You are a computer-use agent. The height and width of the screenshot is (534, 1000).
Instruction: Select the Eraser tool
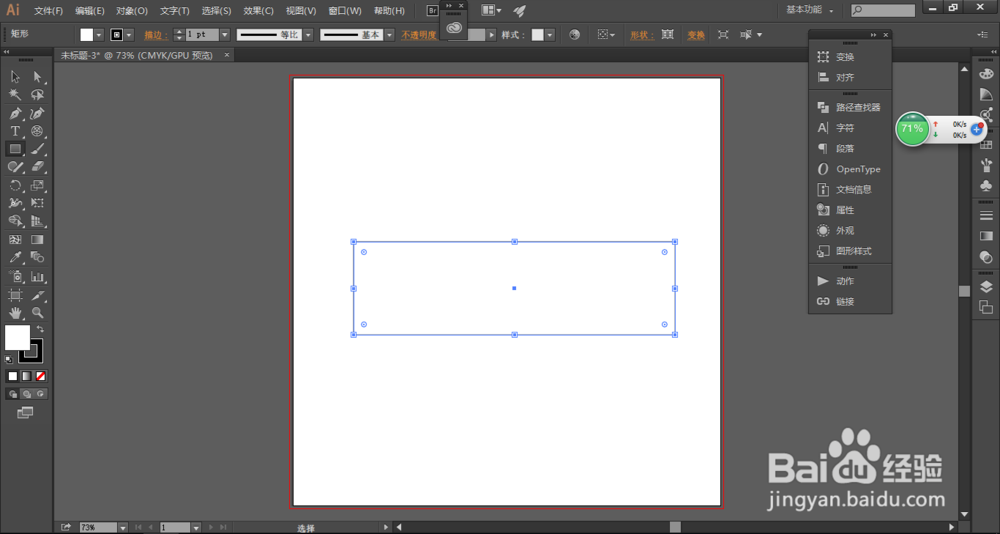38,167
